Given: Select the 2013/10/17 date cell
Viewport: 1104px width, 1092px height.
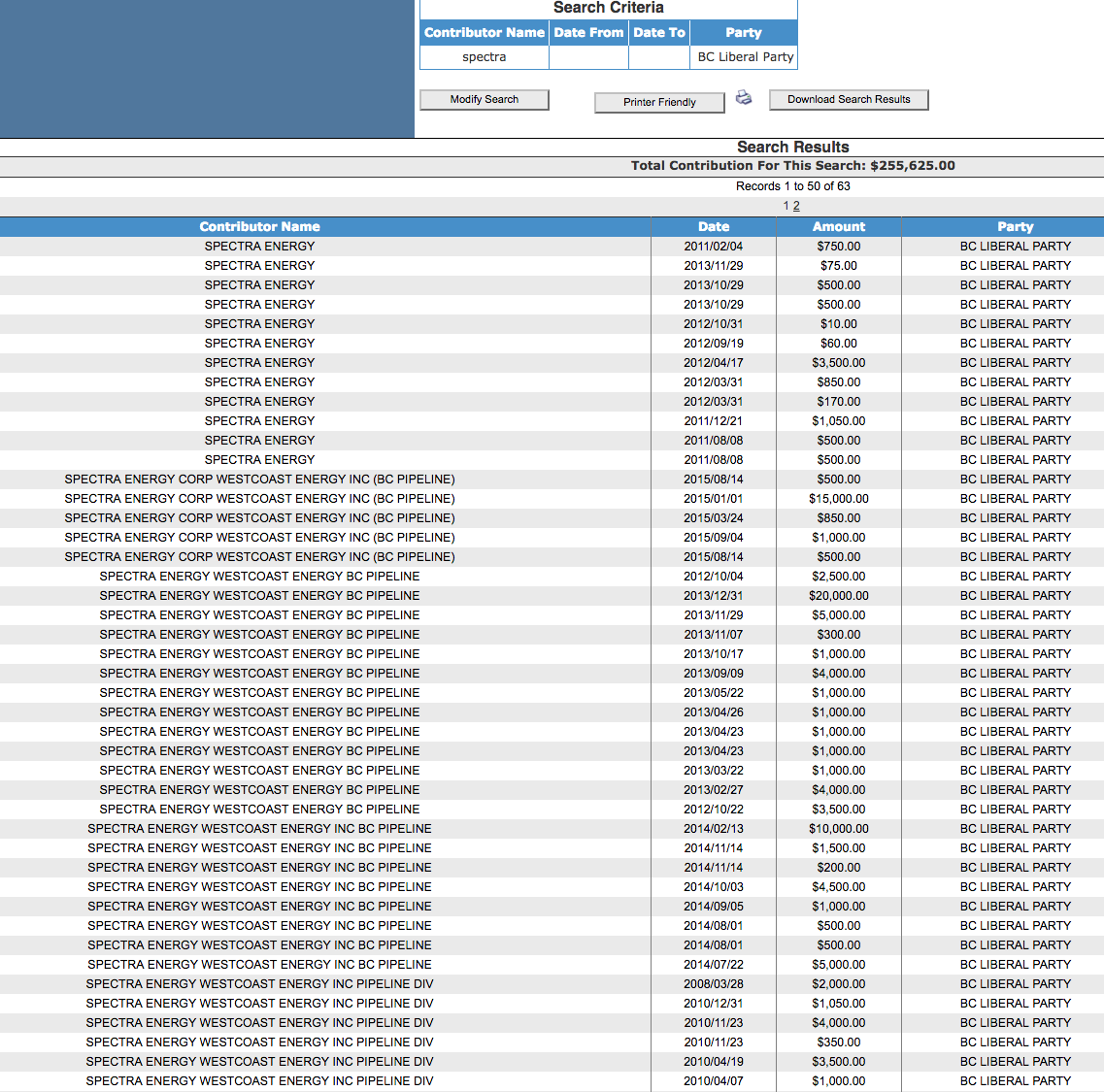Looking at the screenshot, I should [714, 654].
